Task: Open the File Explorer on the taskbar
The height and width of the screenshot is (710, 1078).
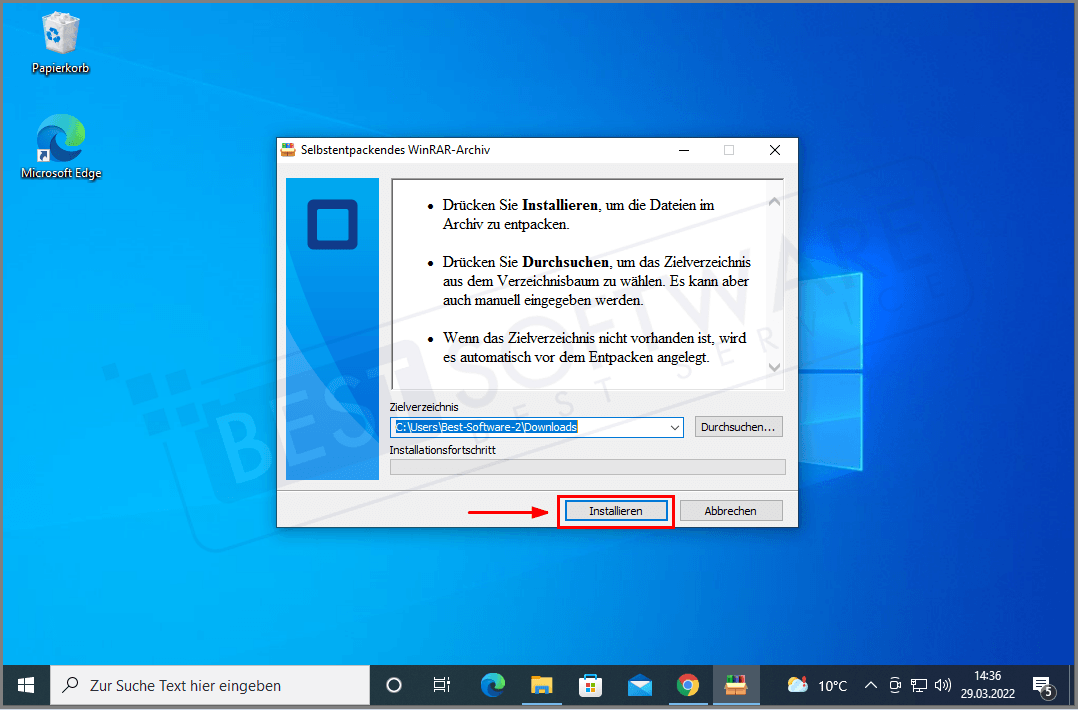Action: point(542,685)
